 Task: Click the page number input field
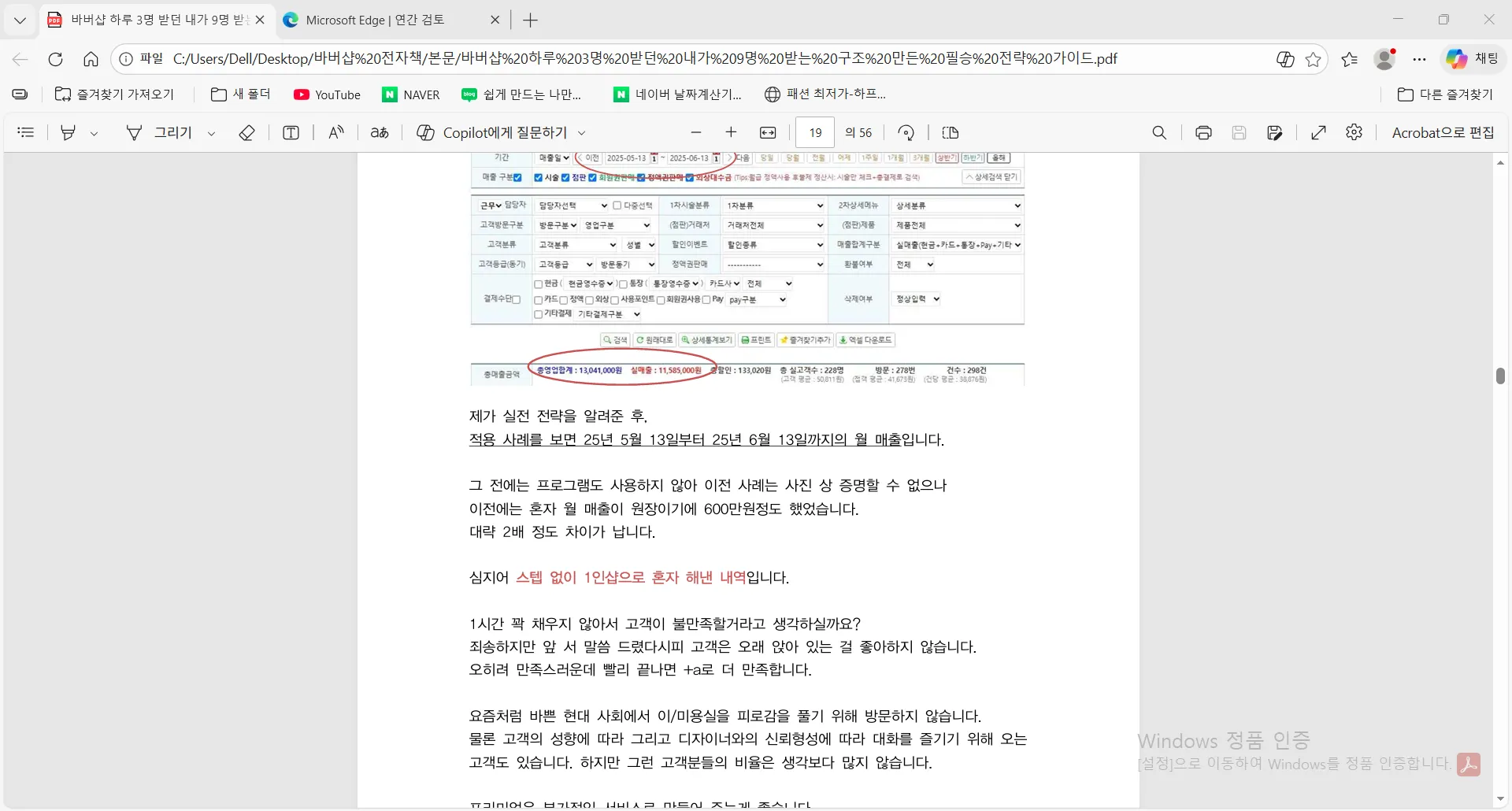(x=816, y=132)
